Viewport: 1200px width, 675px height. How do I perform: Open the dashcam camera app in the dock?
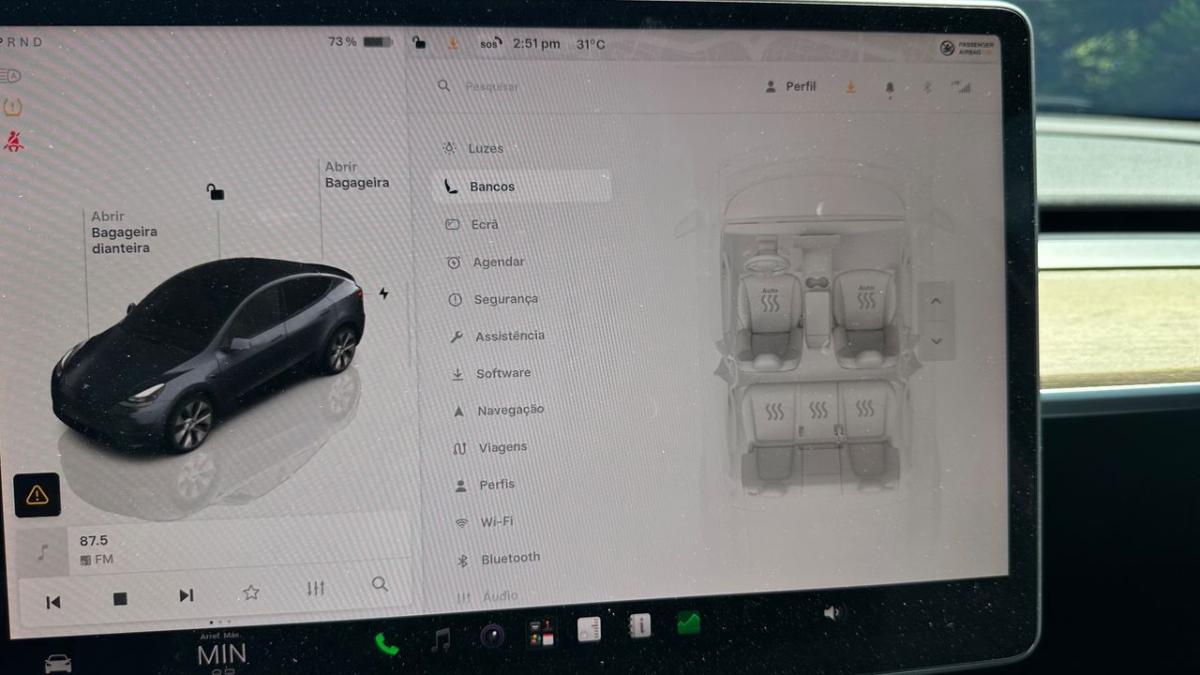(x=491, y=635)
